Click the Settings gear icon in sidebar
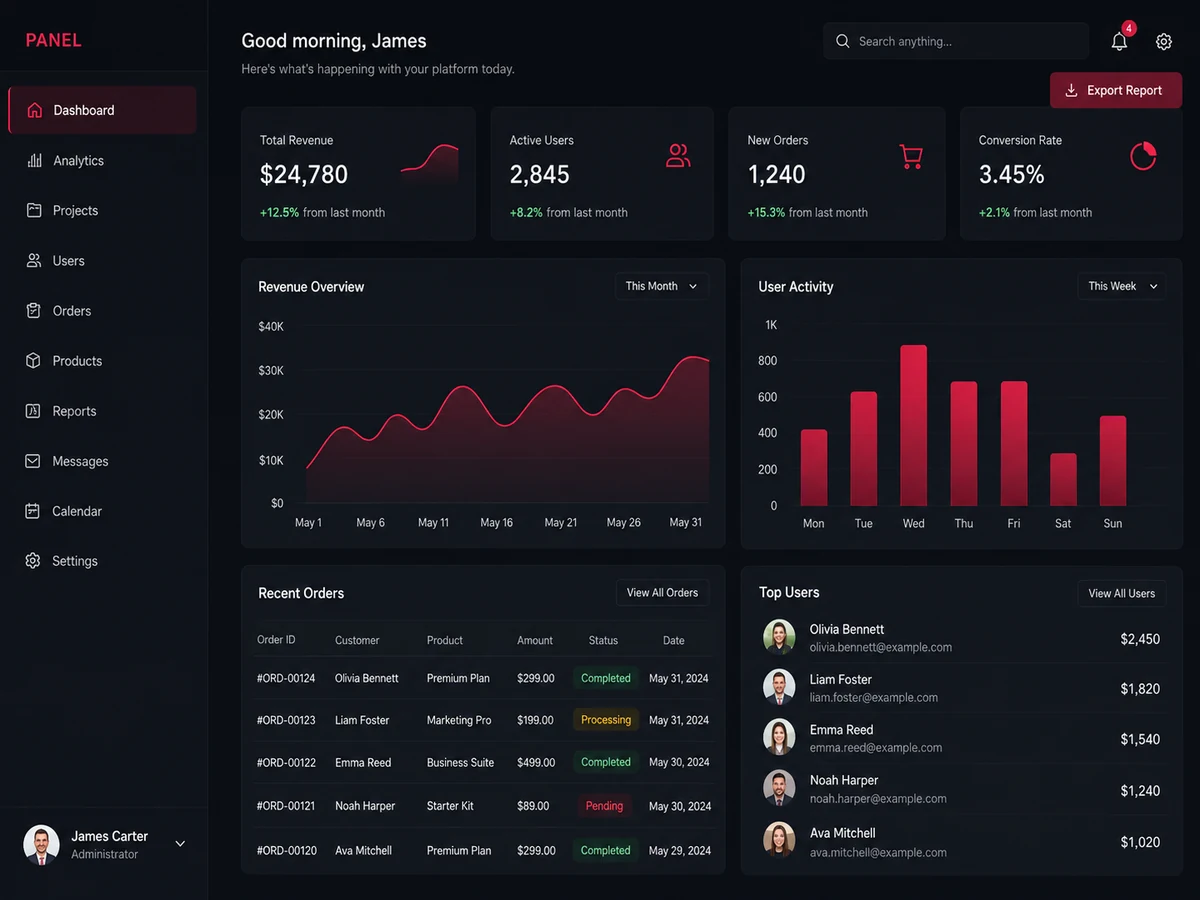This screenshot has width=1200, height=900. click(33, 561)
